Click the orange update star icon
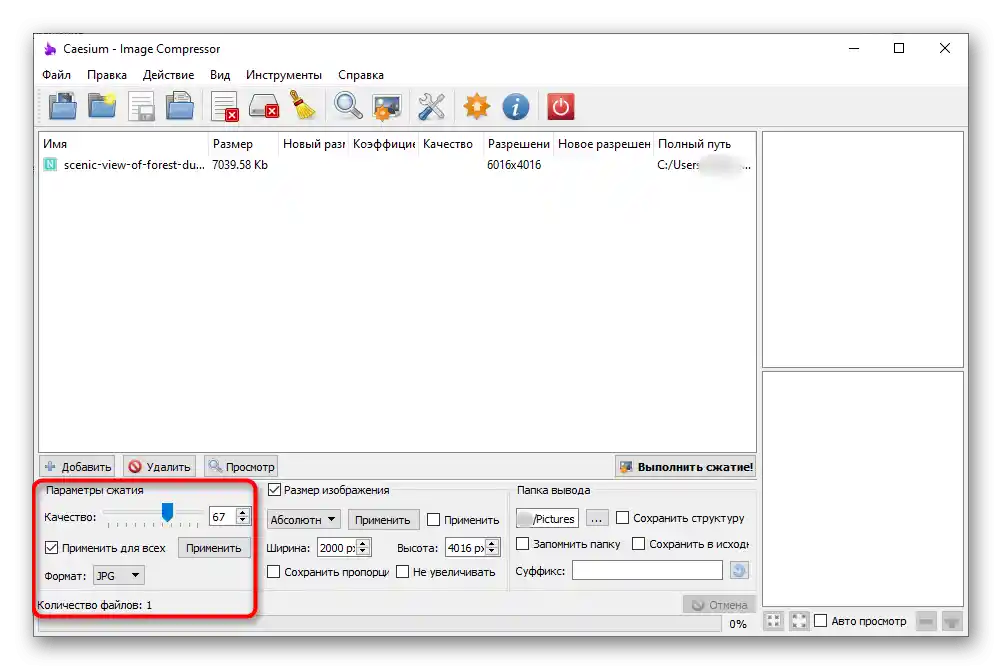This screenshot has height=670, width=1002. coord(477,106)
